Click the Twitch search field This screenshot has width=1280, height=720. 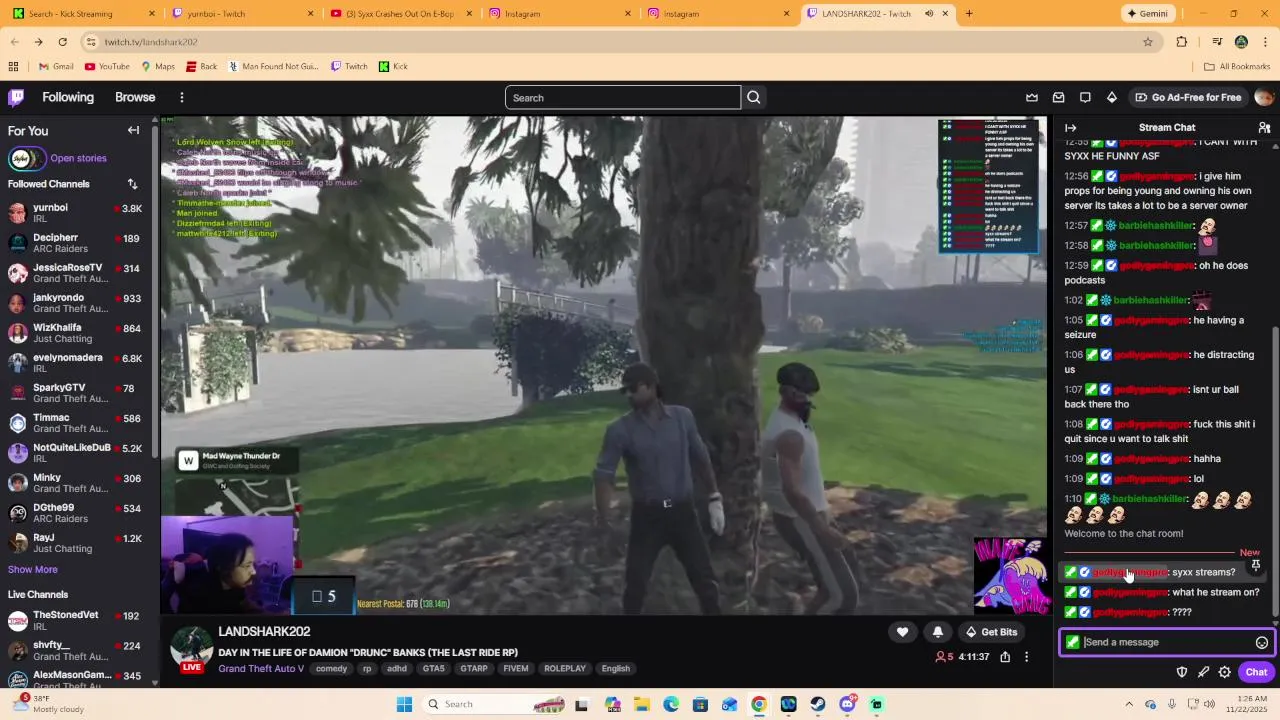click(x=623, y=97)
